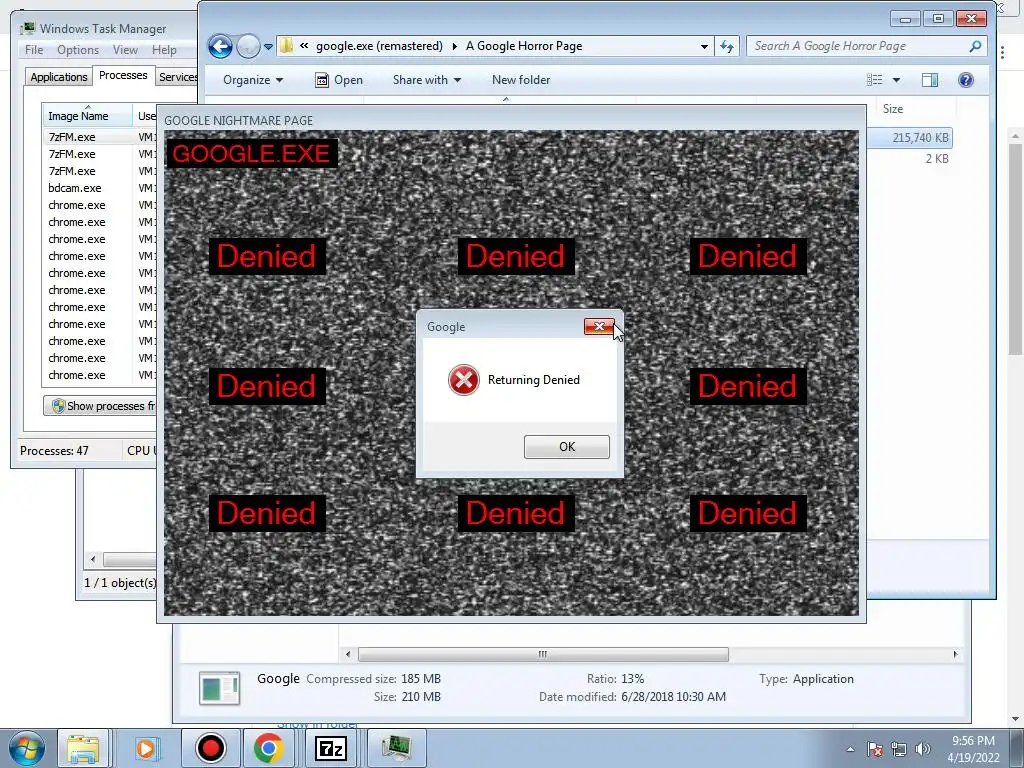Click the red error icon in the dialog

click(x=464, y=379)
